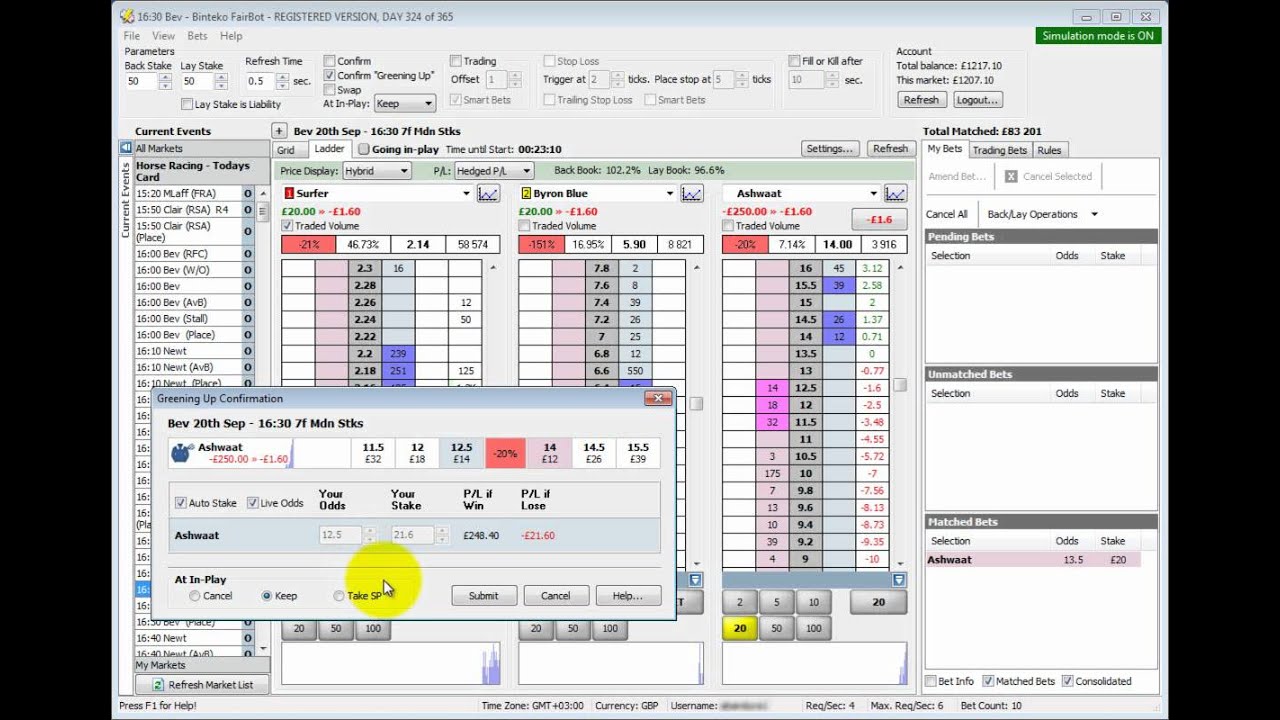Uncheck Auto Stake in dialog
The width and height of the screenshot is (1280, 720).
click(181, 503)
